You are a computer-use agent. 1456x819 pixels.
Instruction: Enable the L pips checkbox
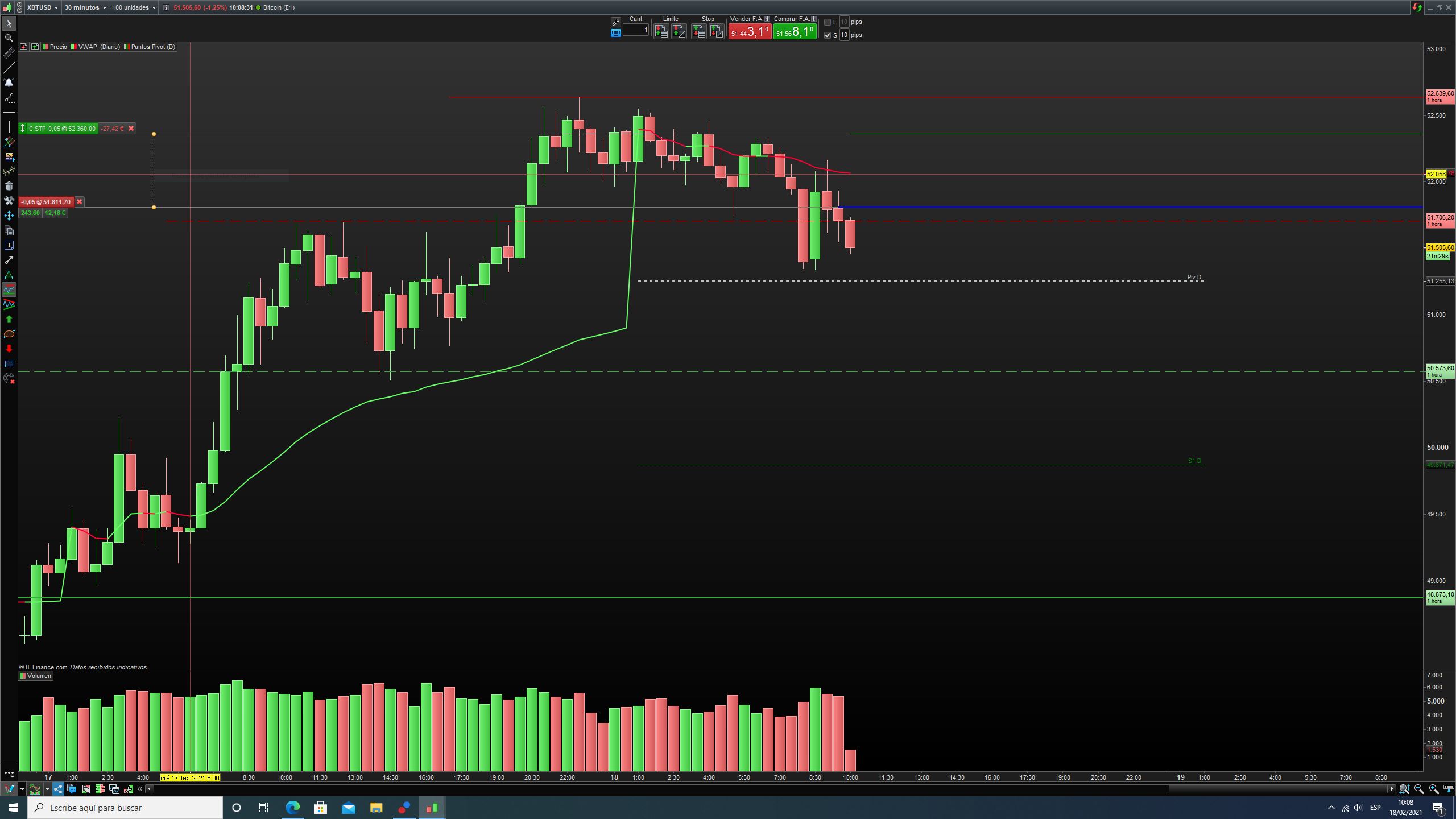tap(828, 22)
